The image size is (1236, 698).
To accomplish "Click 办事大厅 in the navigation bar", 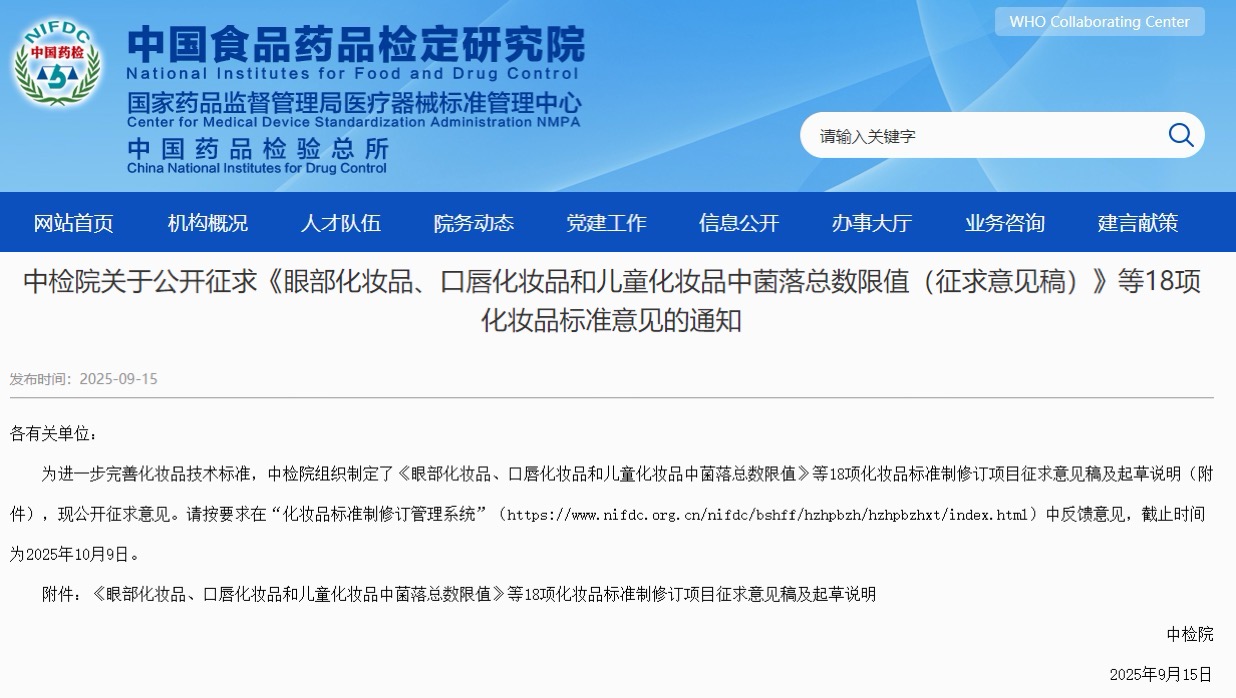I will tap(871, 223).
